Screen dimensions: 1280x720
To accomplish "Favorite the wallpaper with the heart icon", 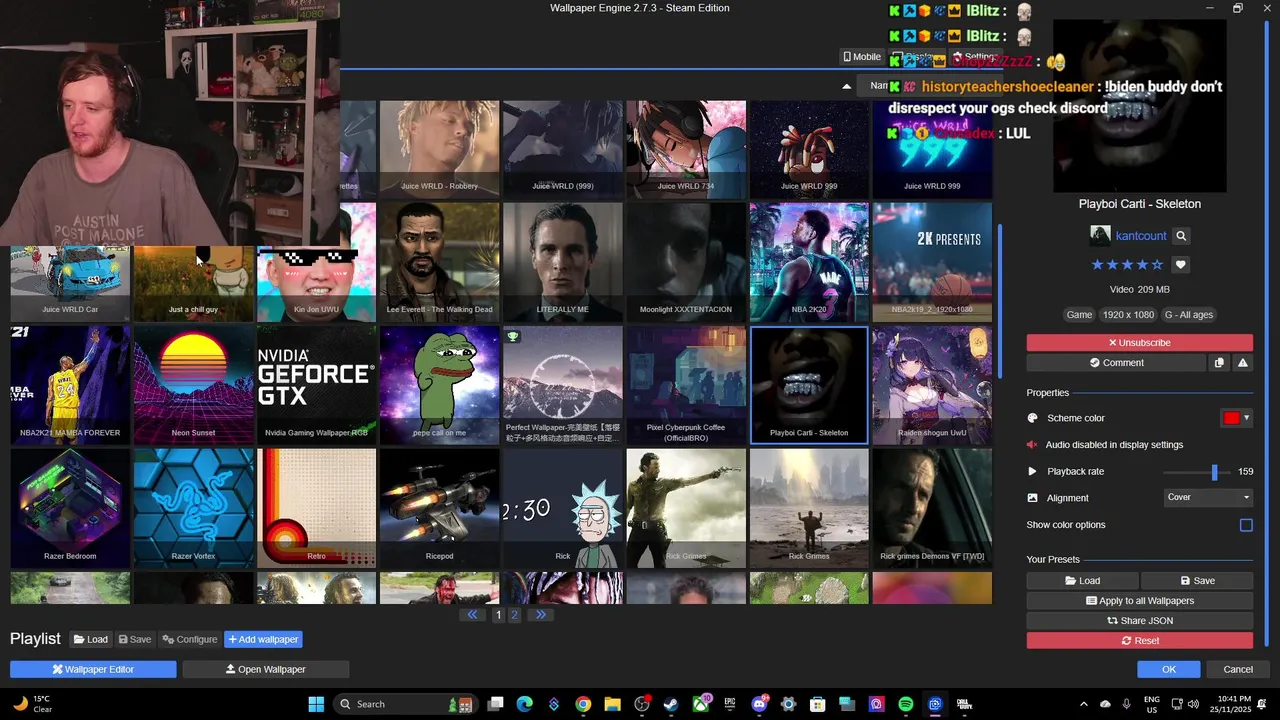I will pos(1181,265).
